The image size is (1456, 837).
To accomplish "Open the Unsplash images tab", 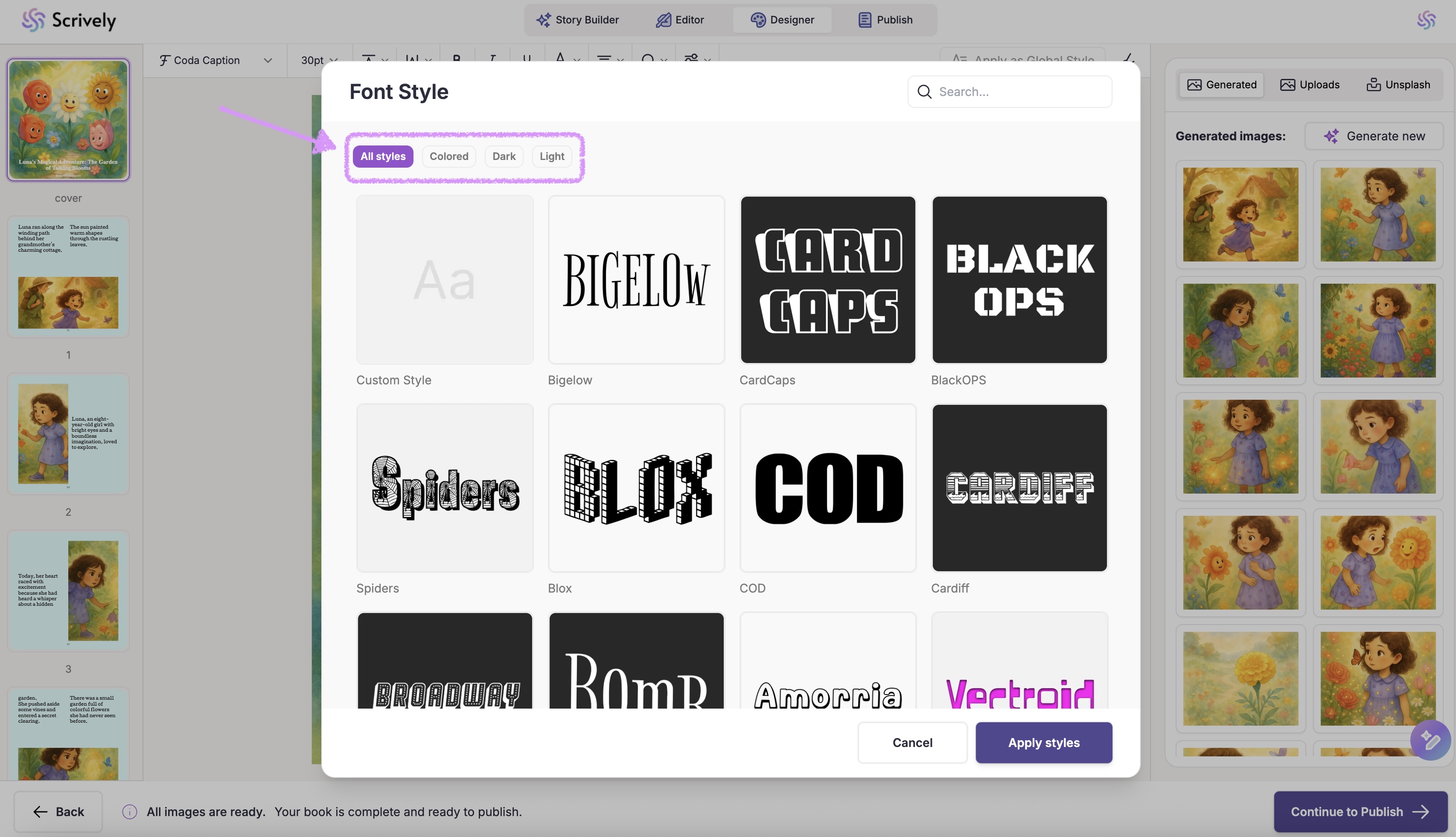I will point(1398,85).
